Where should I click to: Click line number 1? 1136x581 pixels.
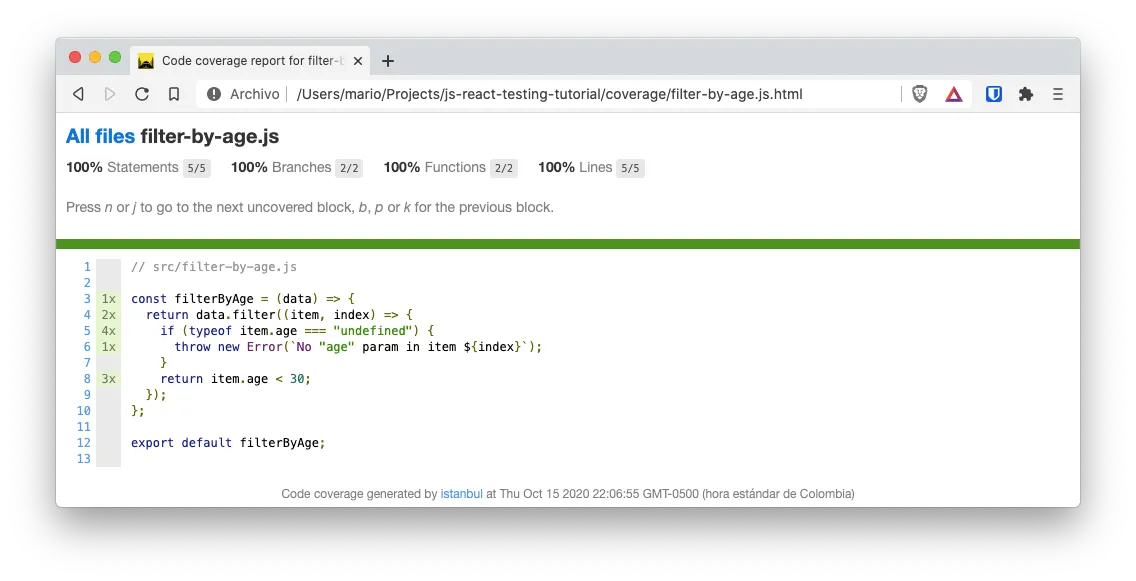click(x=87, y=267)
